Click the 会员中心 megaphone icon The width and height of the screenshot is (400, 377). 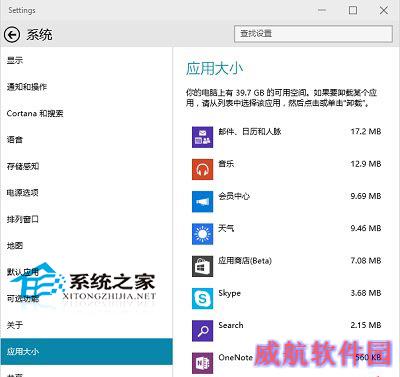pos(202,202)
